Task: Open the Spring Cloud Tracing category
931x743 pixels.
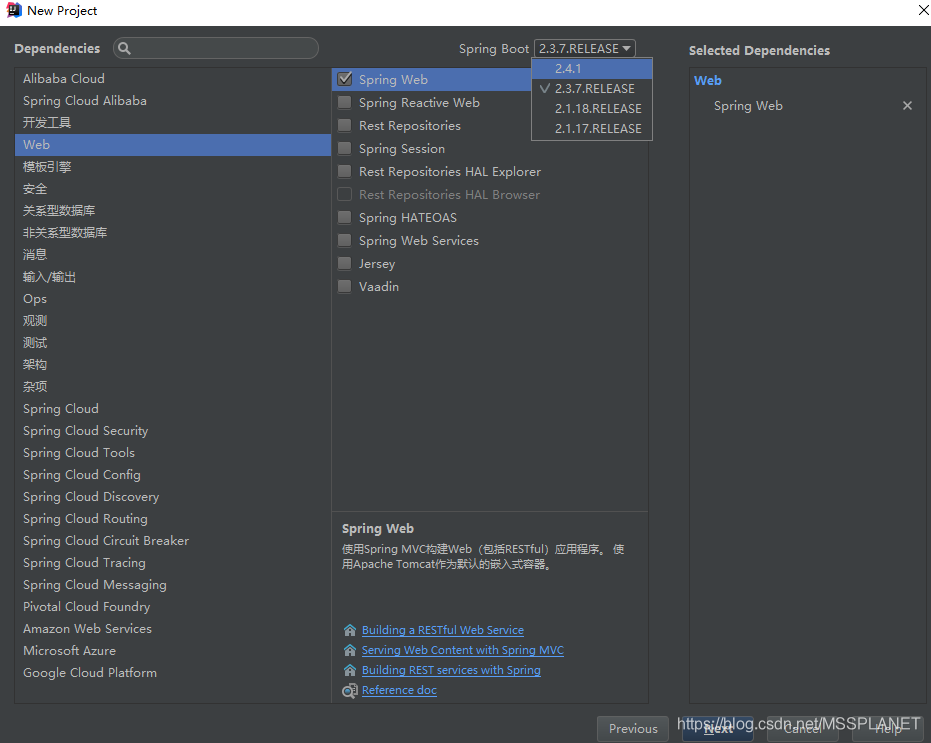Action: [x=173, y=562]
